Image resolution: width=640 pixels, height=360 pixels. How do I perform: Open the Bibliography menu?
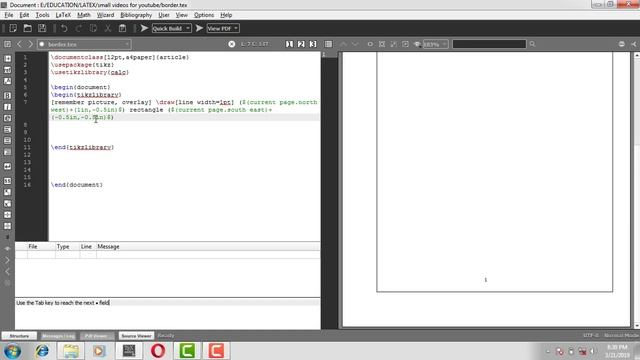136,15
